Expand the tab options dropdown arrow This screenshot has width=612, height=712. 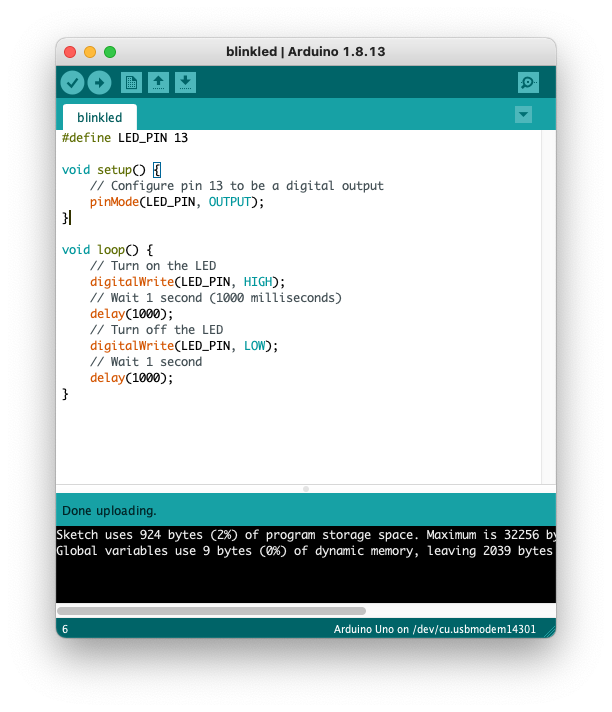click(523, 115)
